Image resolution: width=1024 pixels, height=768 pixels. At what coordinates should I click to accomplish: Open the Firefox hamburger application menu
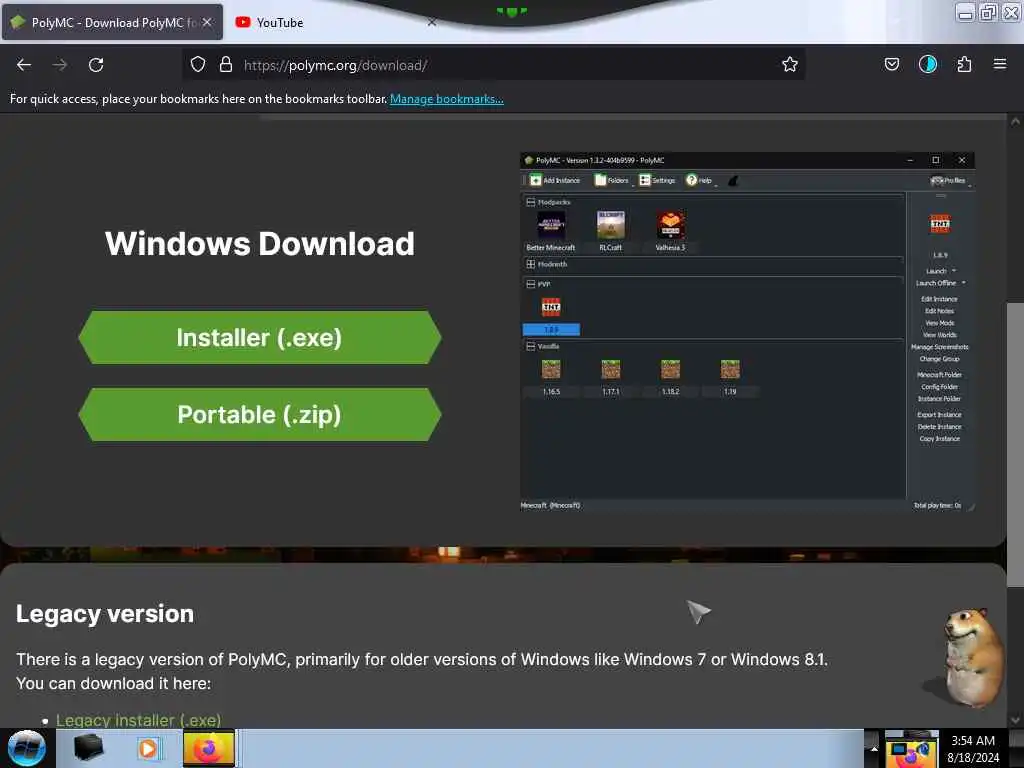1000,65
